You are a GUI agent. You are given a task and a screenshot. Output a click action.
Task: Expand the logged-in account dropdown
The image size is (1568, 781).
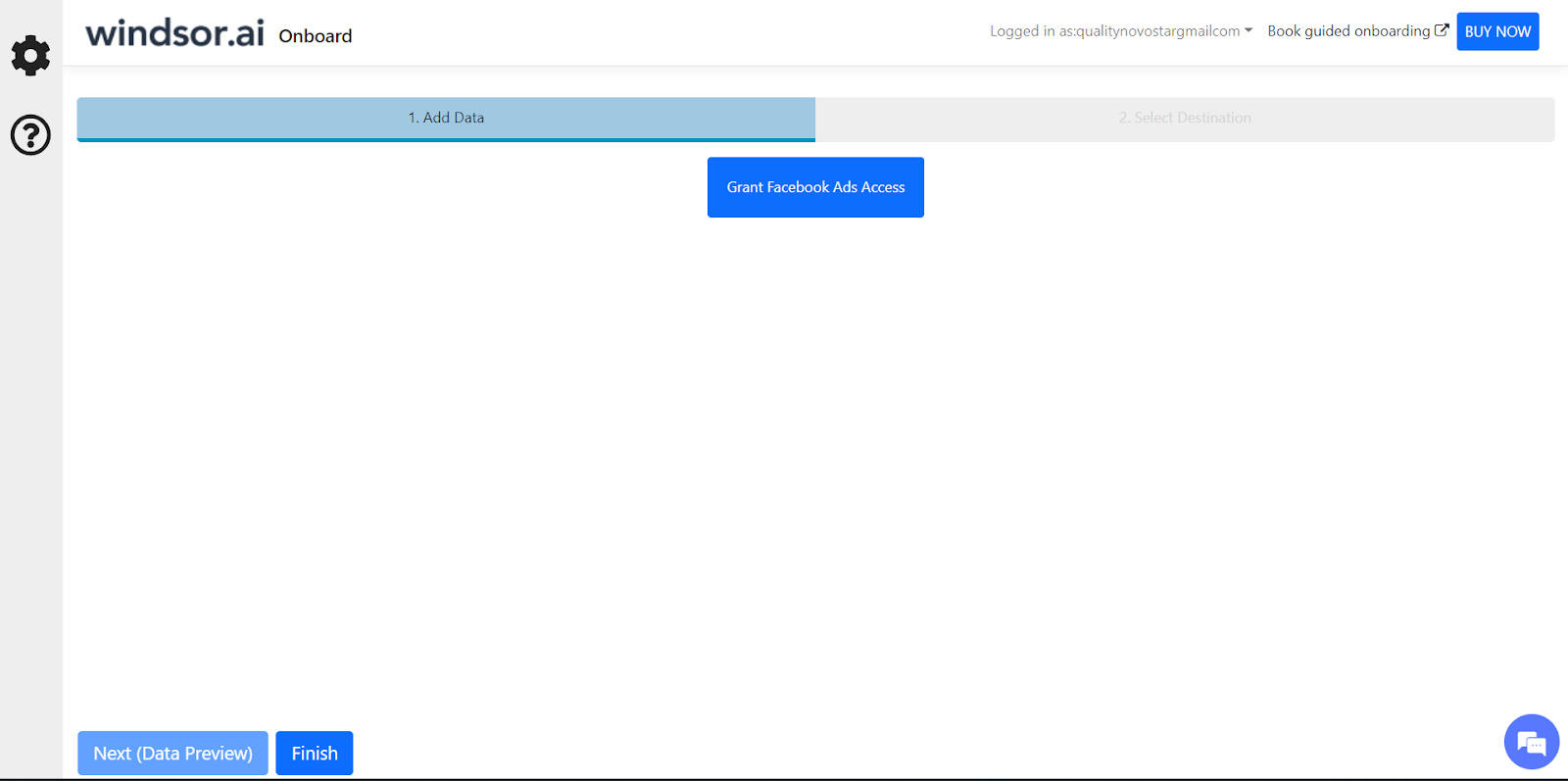click(x=1121, y=31)
